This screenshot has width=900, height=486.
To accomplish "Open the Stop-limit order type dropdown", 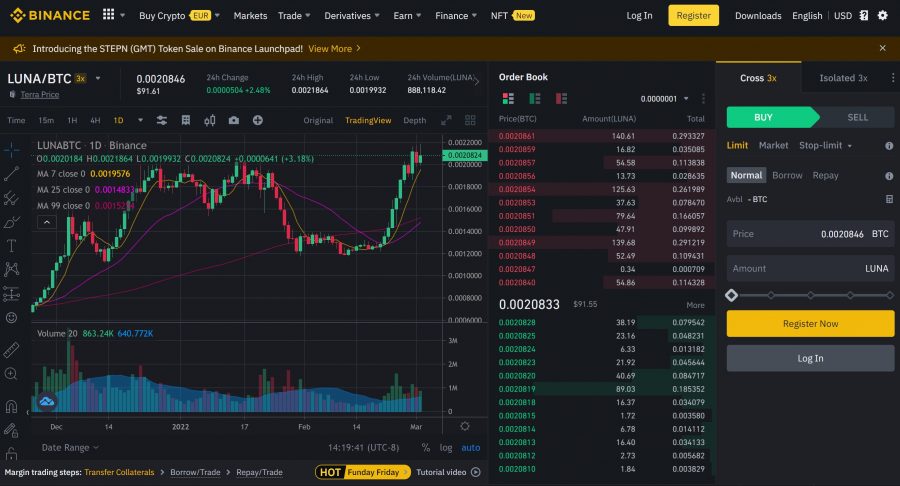I will pyautogui.click(x=825, y=145).
